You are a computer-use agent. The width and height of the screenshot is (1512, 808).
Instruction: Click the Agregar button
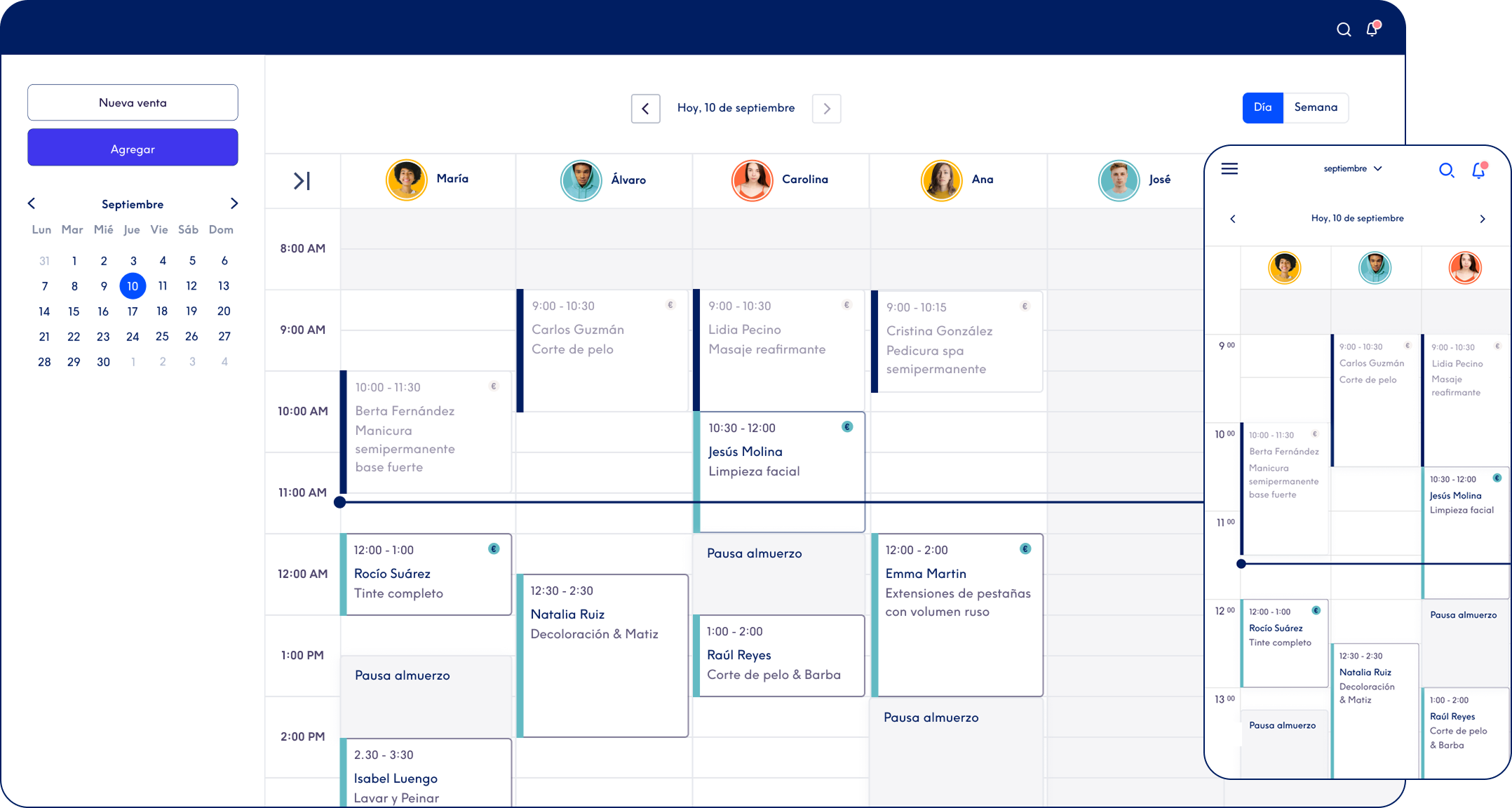point(133,148)
